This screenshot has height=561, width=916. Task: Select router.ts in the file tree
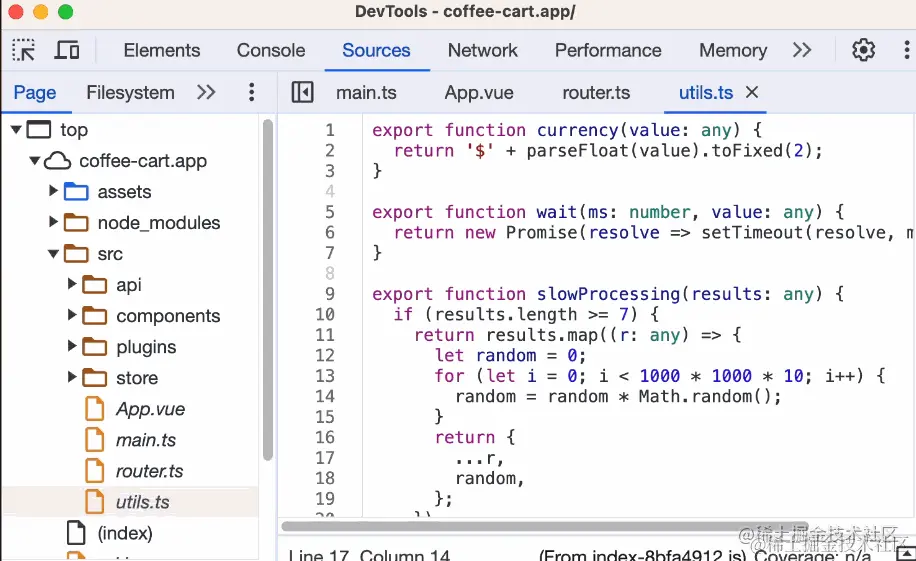(x=150, y=471)
